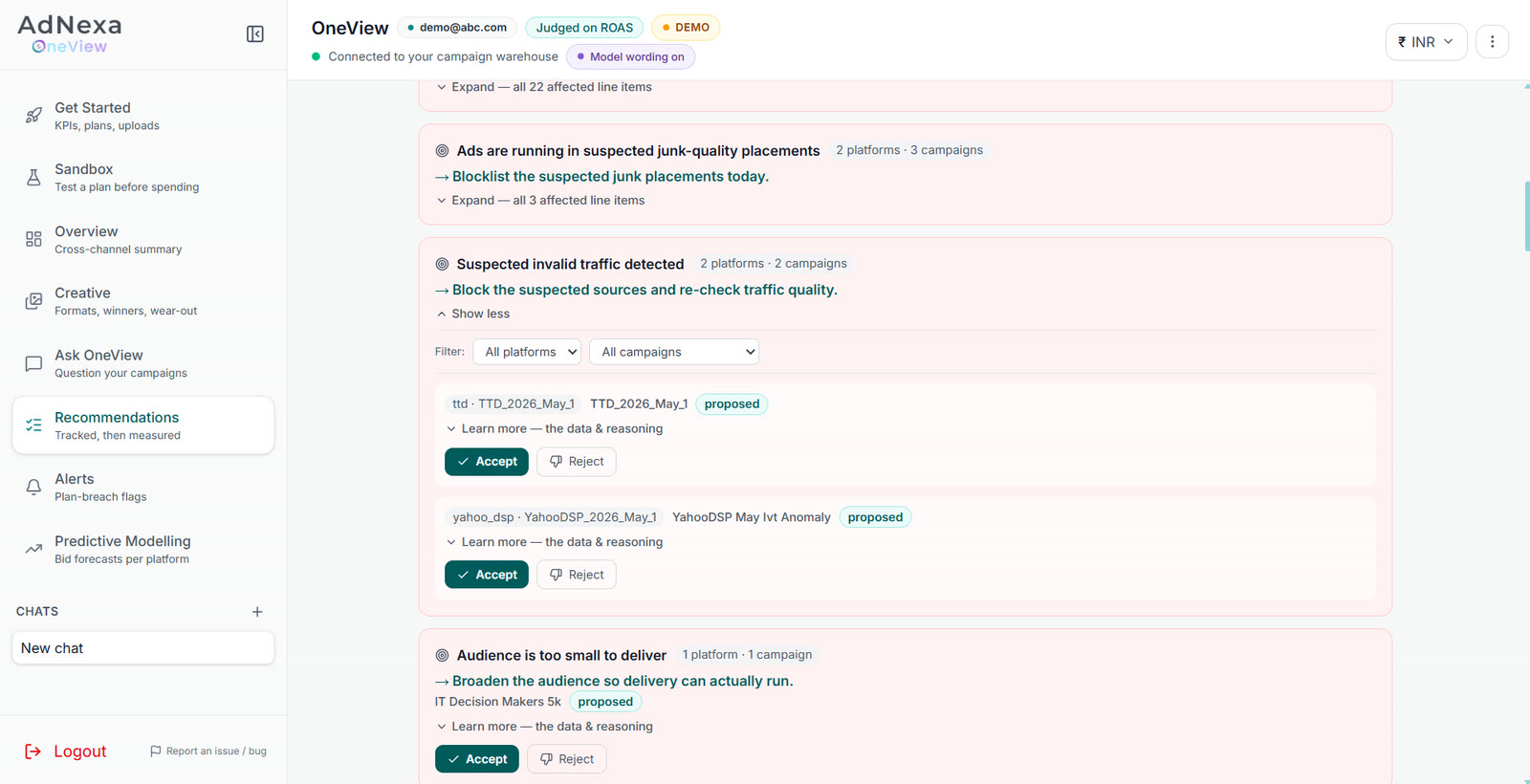Click the Ask OneView chat bubble icon

pos(33,363)
